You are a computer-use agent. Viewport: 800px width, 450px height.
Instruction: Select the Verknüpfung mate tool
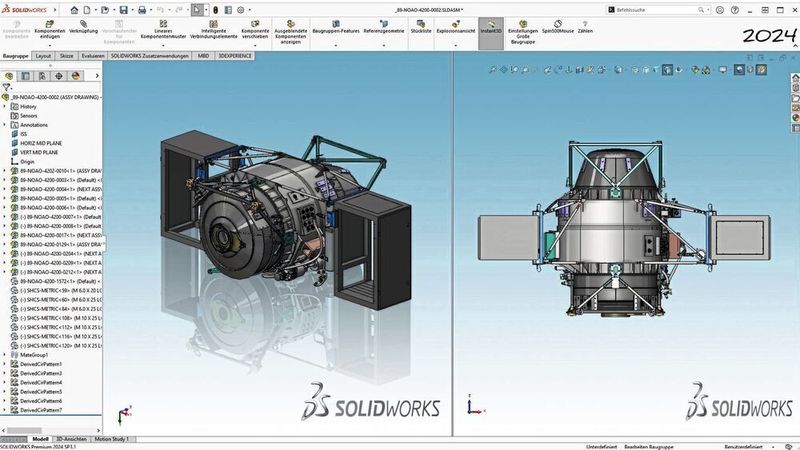(x=83, y=25)
